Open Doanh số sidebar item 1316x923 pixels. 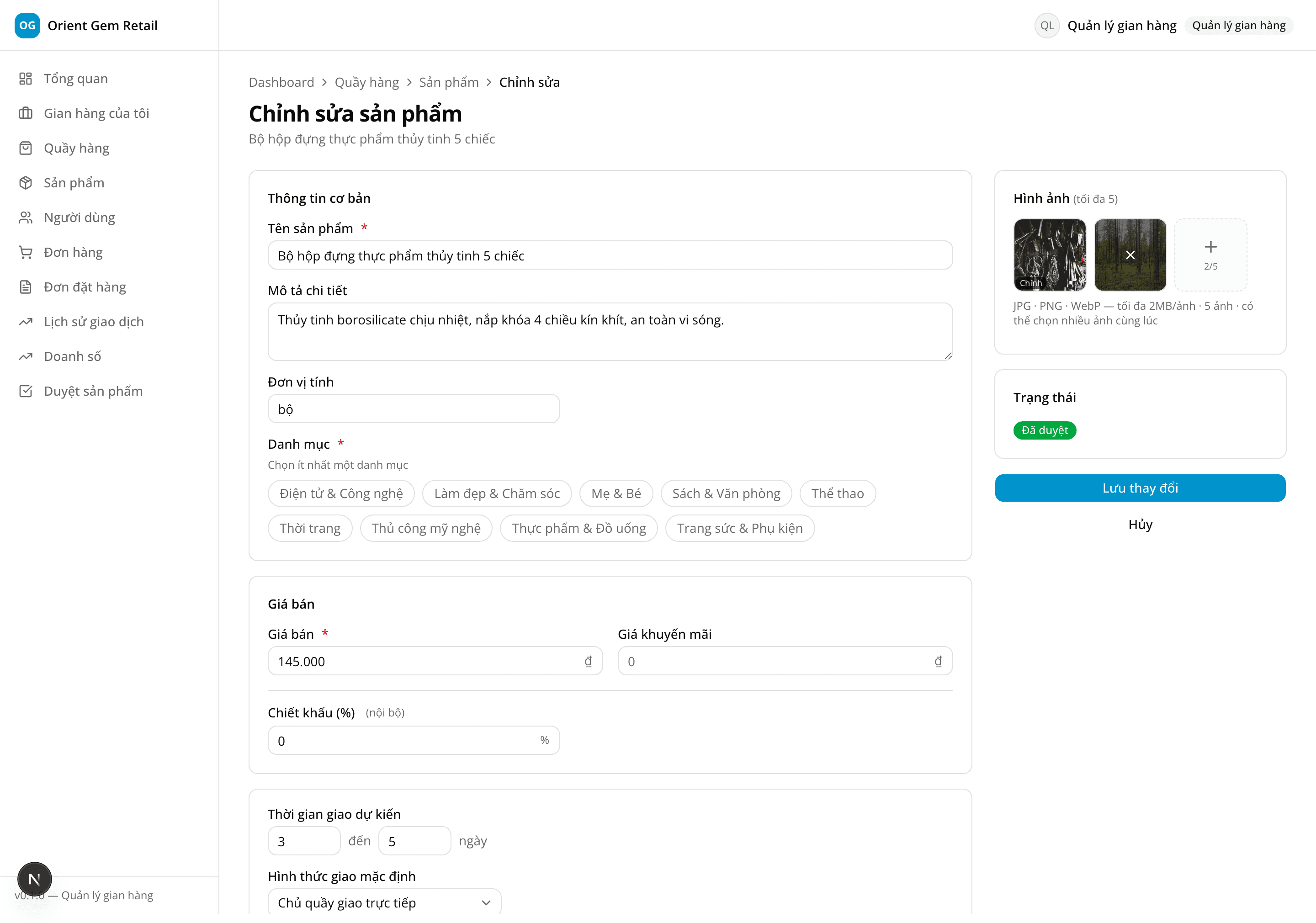[109, 356]
